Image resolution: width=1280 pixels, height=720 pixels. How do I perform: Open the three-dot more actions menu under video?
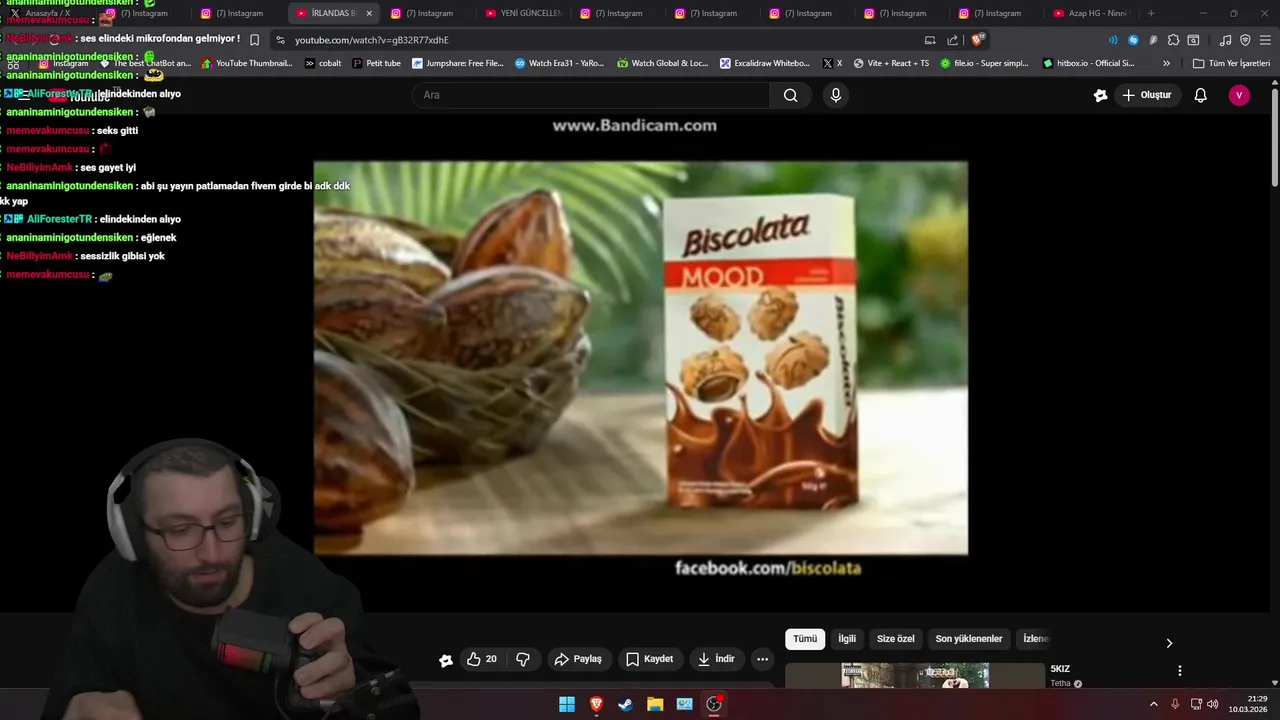762,659
